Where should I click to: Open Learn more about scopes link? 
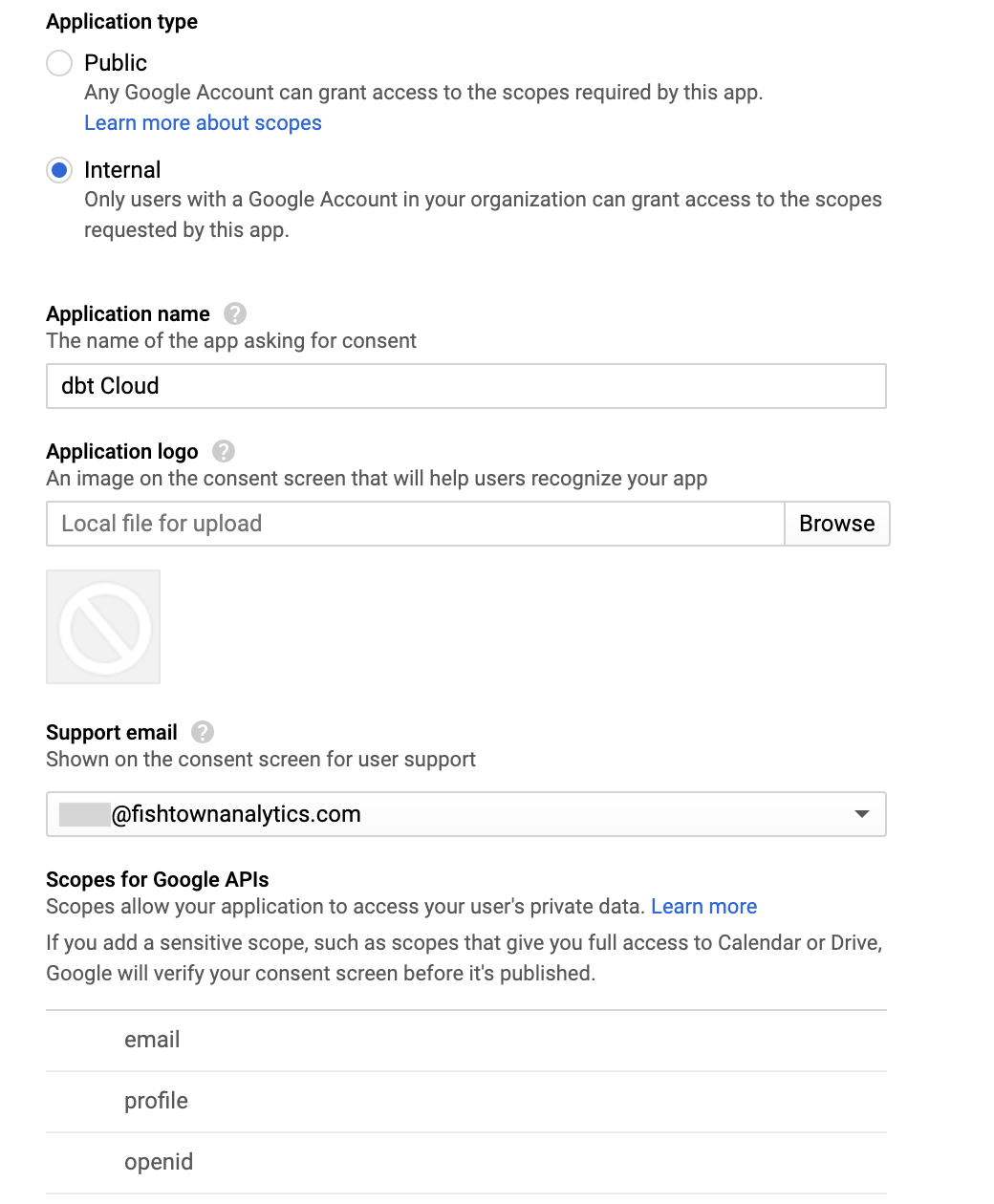203,122
